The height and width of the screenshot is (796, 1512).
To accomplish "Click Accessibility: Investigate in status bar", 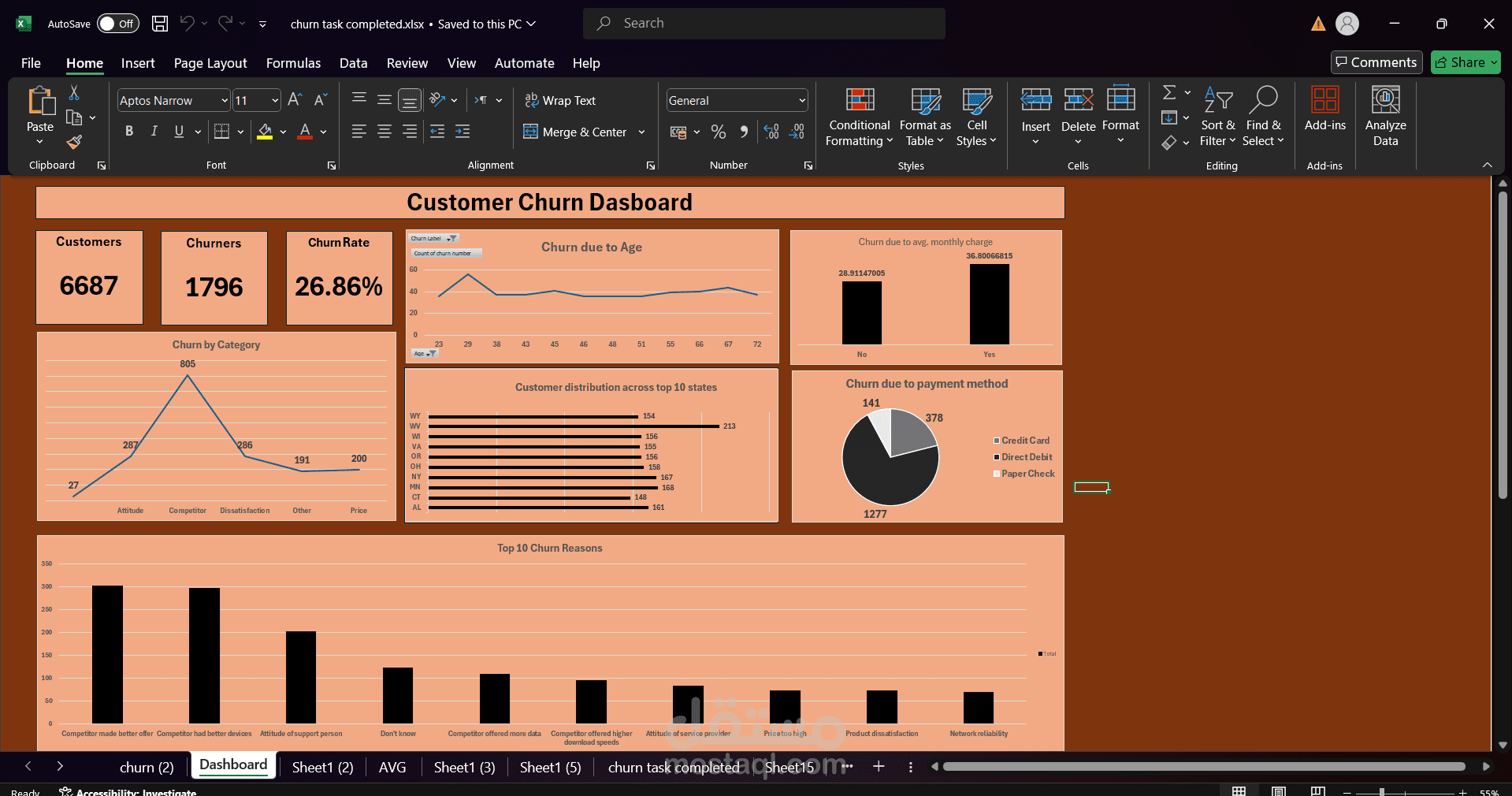I will (128, 791).
